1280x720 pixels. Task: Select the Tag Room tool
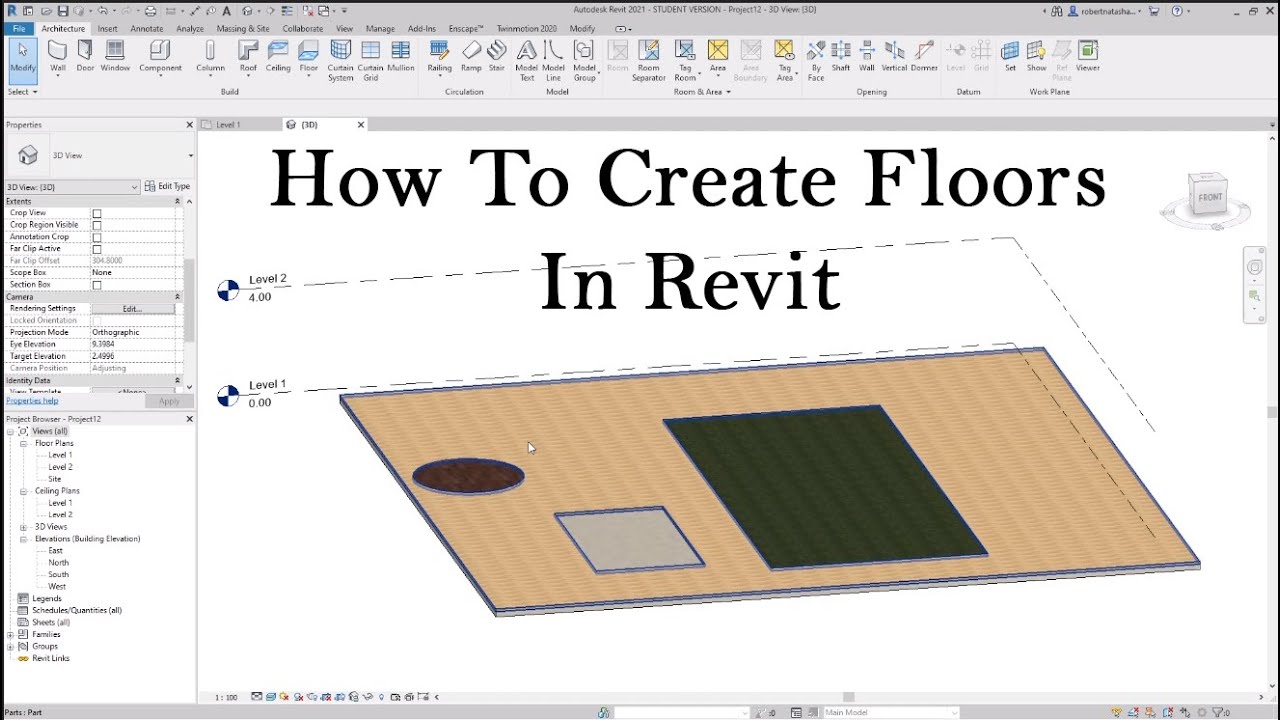click(685, 60)
